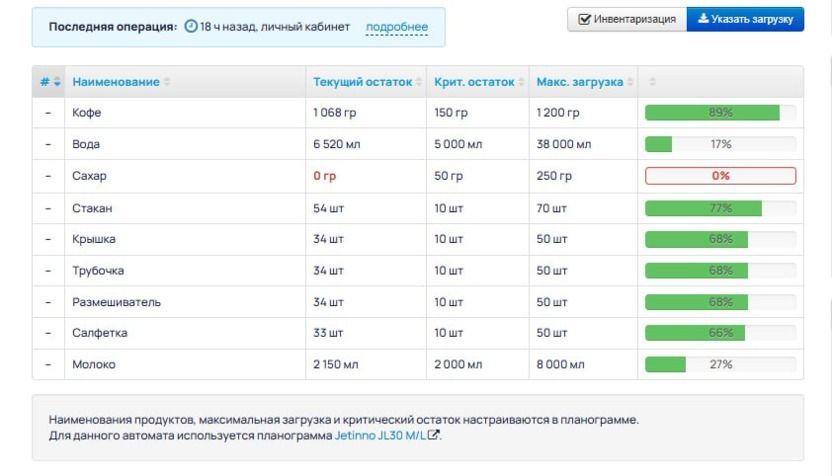Viewport: 832px width, 476px height.
Task: Select the red 0 гр value for Сахар
Action: [x=324, y=176]
